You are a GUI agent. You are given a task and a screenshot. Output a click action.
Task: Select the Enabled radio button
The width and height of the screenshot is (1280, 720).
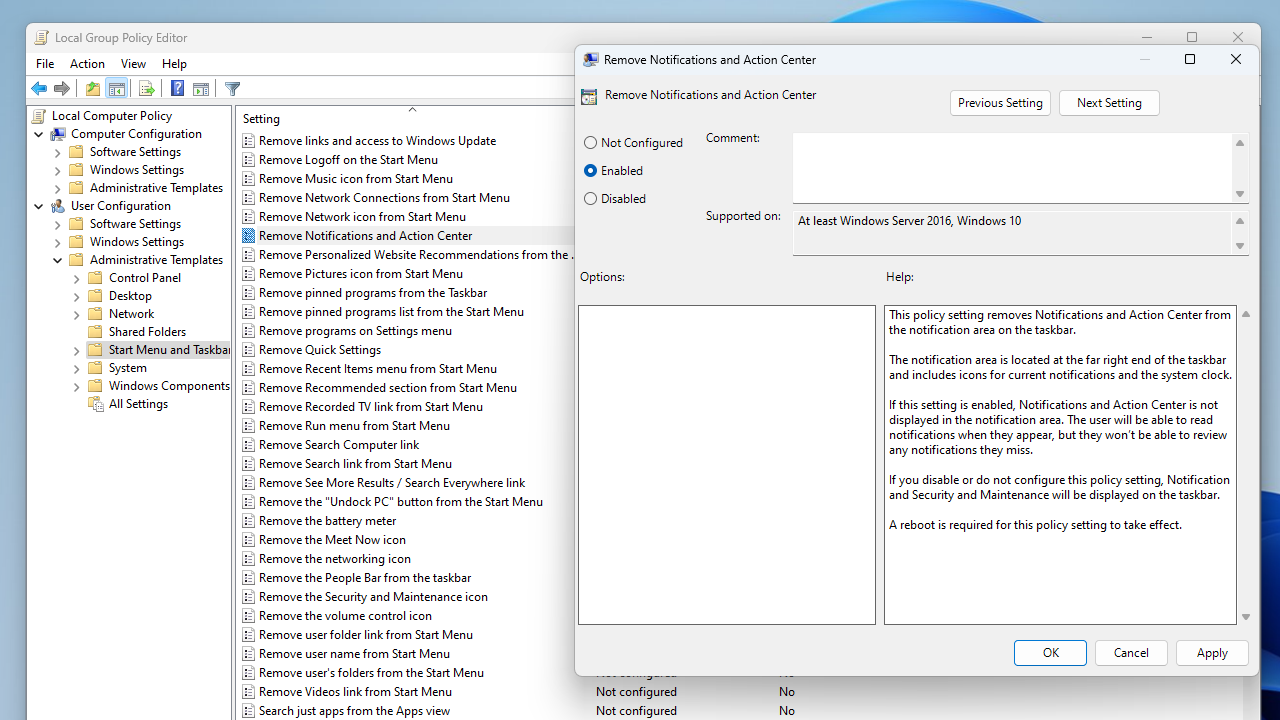point(590,171)
